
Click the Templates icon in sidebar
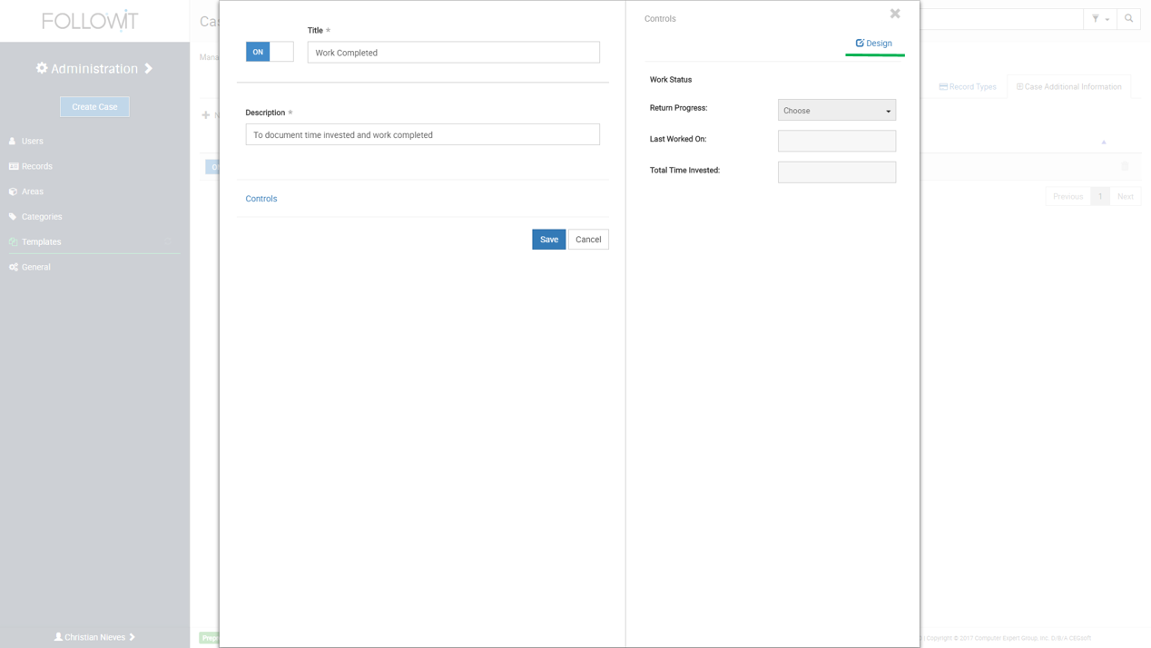pyautogui.click(x=12, y=242)
